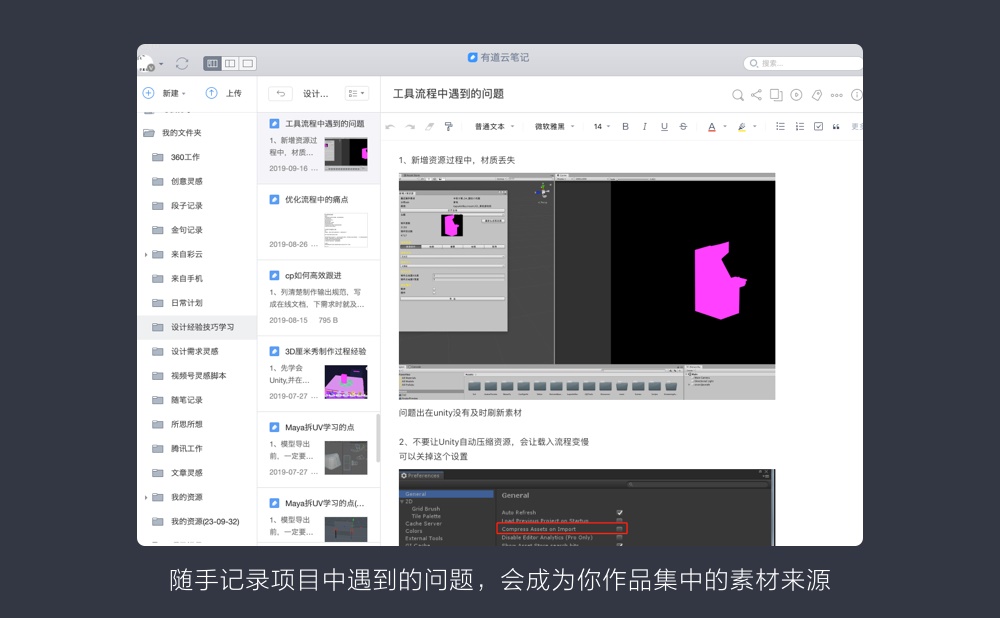Insert a to-do checkbox from the toolbar
Screen dimensions: 1000x618
[x=817, y=126]
